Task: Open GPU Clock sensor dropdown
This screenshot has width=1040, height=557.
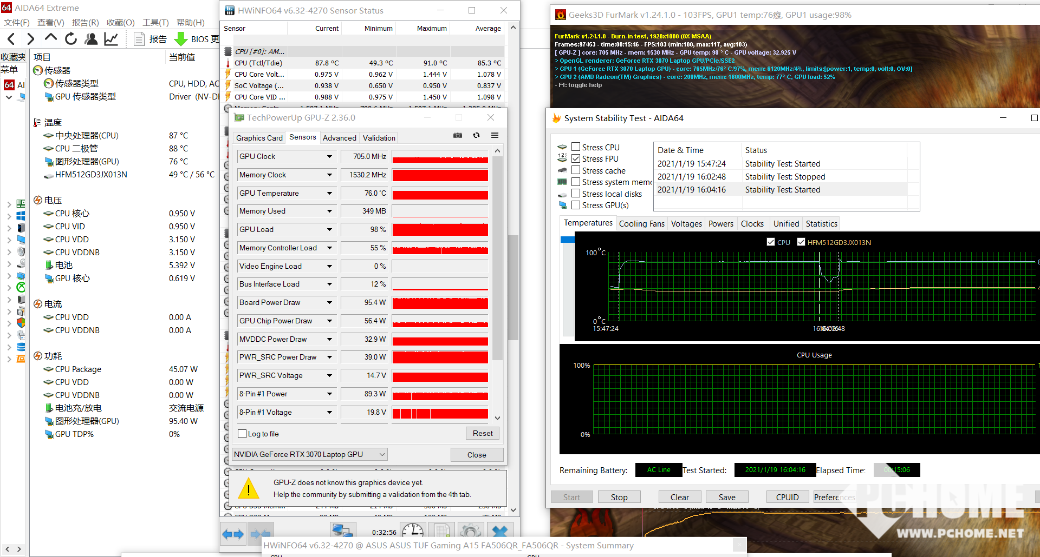Action: click(x=329, y=156)
